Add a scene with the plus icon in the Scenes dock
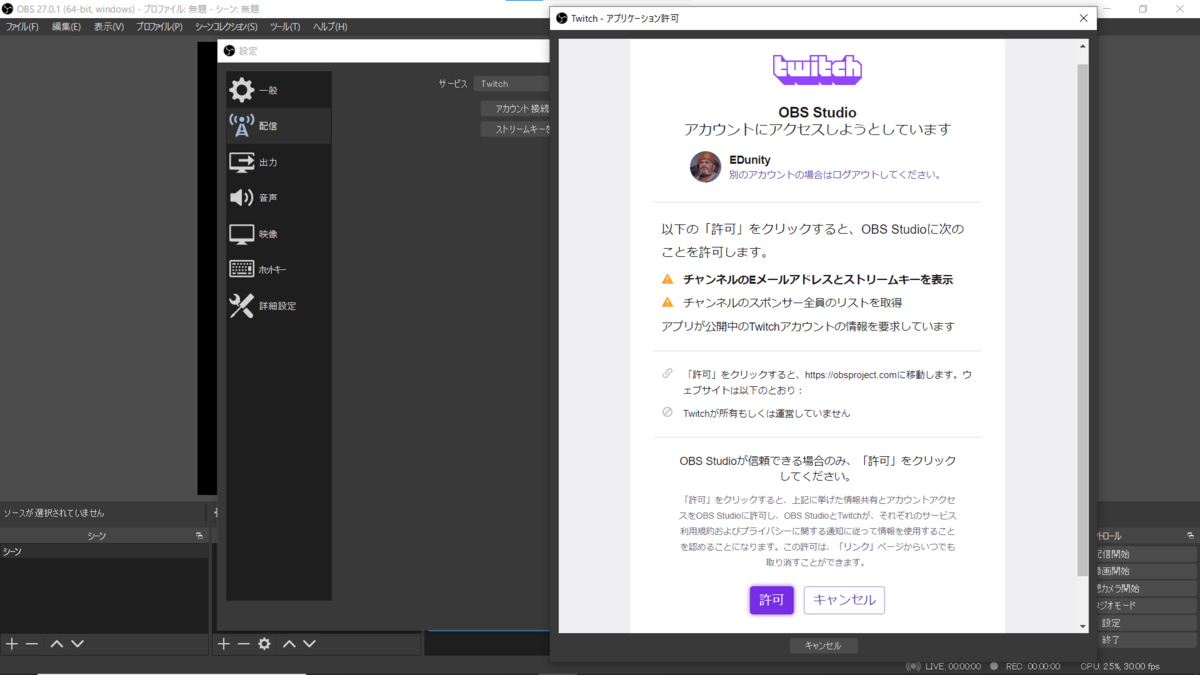This screenshot has height=675, width=1200. [x=12, y=644]
